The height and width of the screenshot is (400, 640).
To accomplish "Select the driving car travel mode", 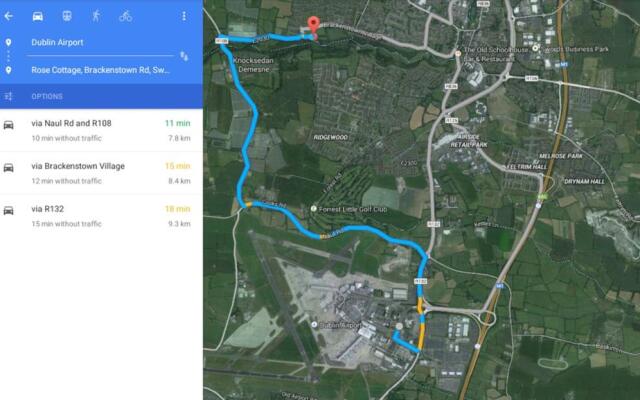I will tap(38, 16).
